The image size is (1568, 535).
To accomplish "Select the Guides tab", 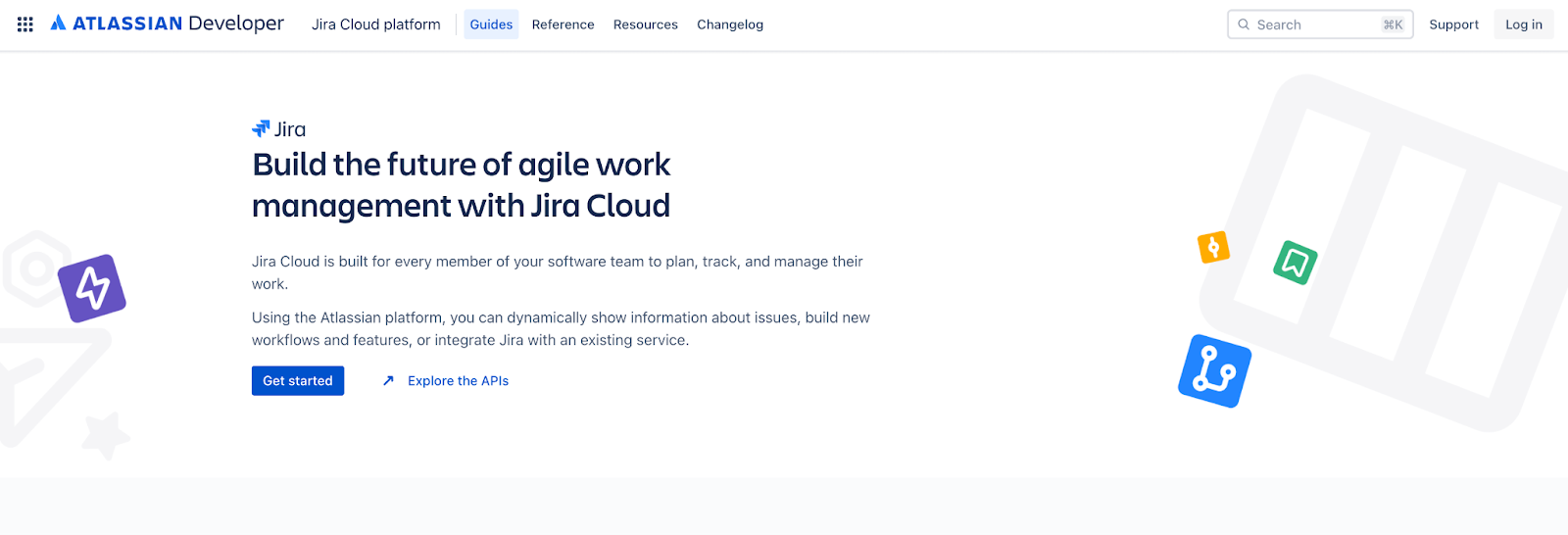I will (491, 24).
